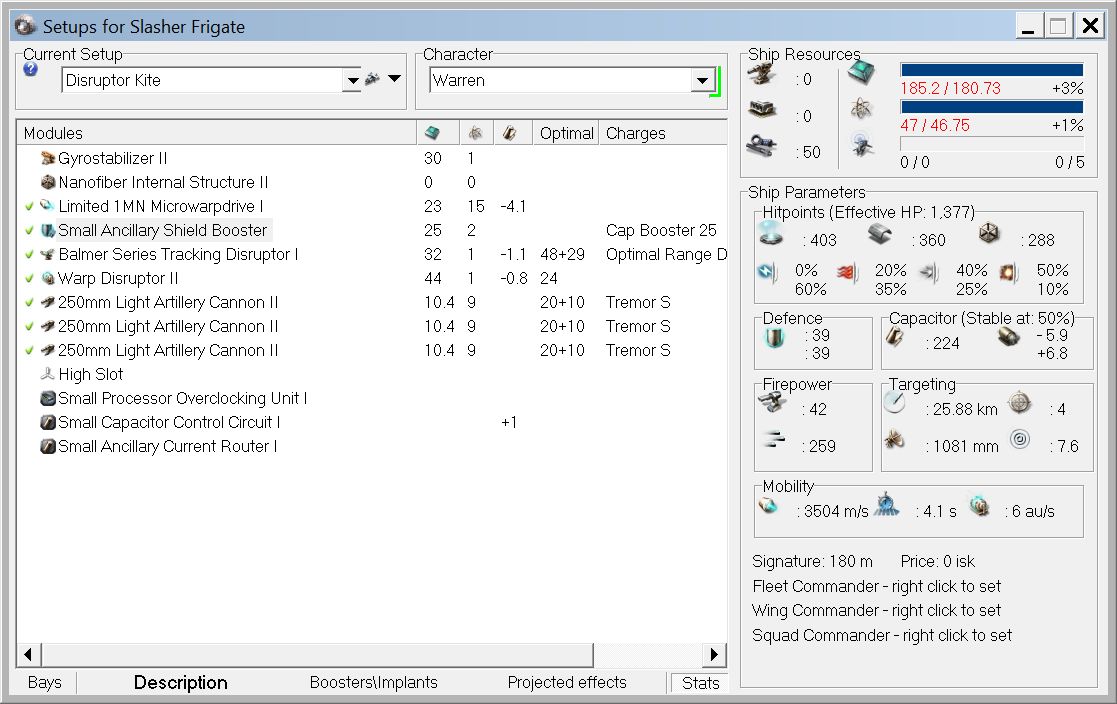Click the targeting range icon
1117x704 pixels.
[x=894, y=403]
